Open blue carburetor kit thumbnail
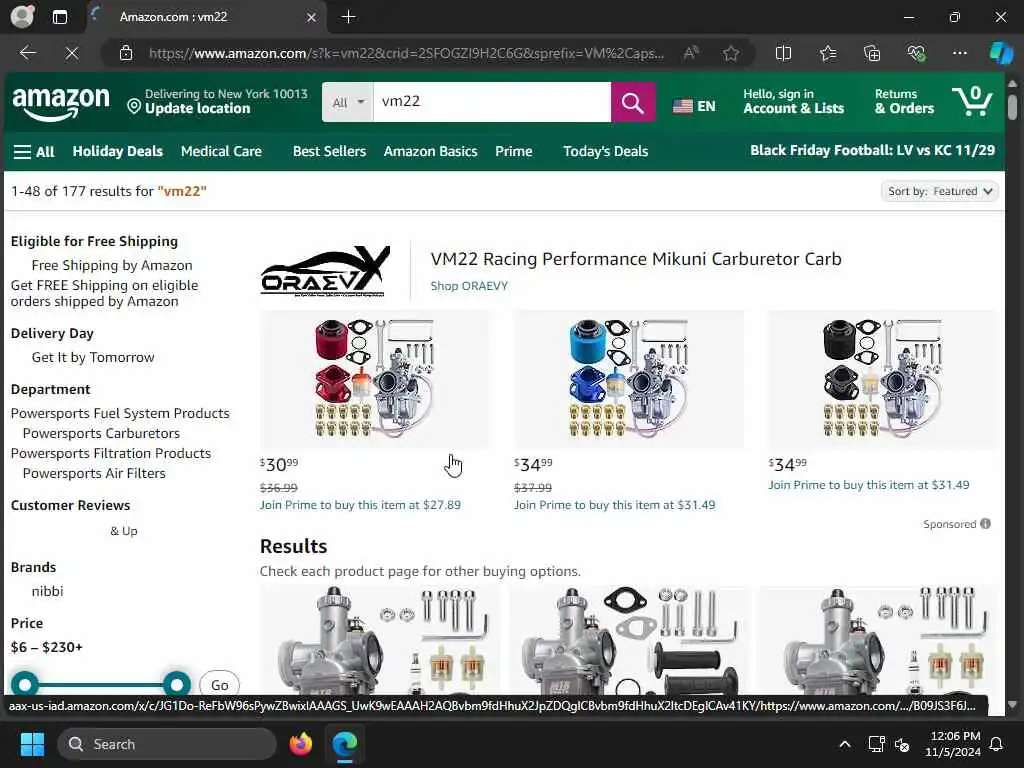Screen dimensions: 1024x768 click(629, 379)
